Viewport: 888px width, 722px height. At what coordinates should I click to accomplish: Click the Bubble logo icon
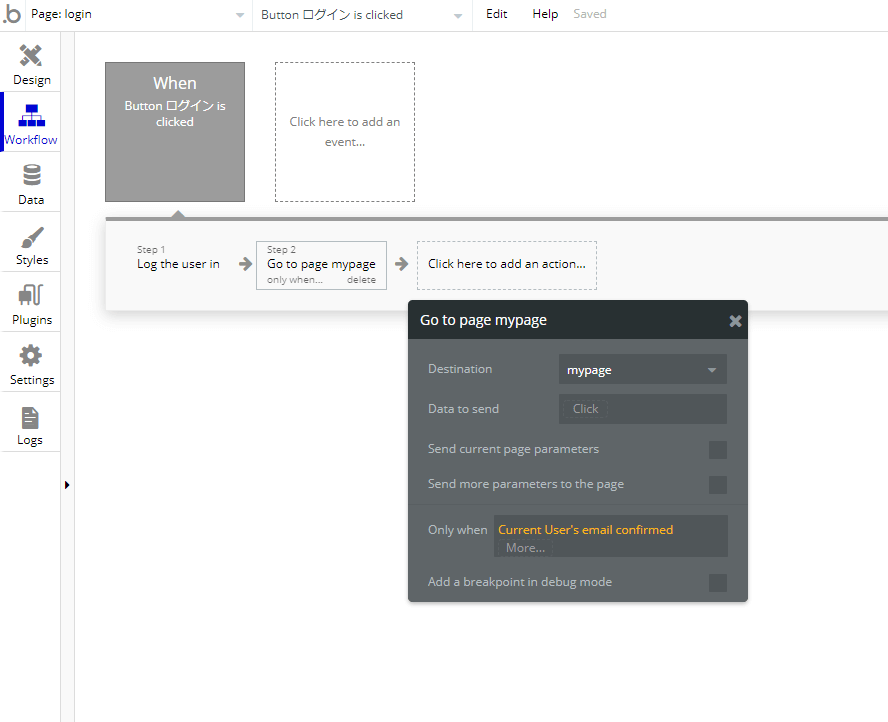(12, 14)
